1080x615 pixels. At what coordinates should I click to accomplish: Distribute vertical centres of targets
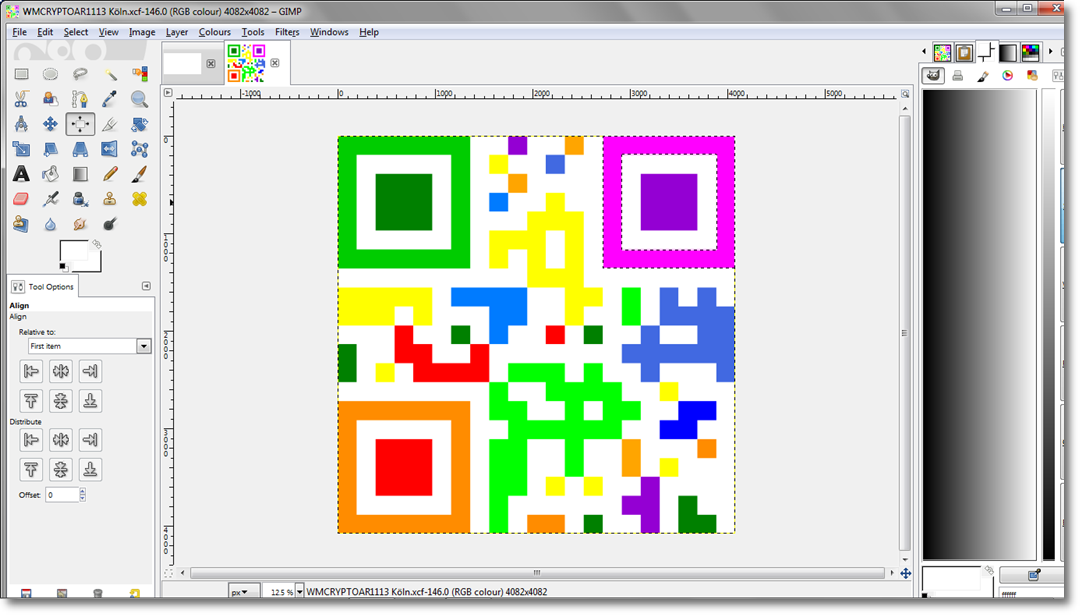61,470
